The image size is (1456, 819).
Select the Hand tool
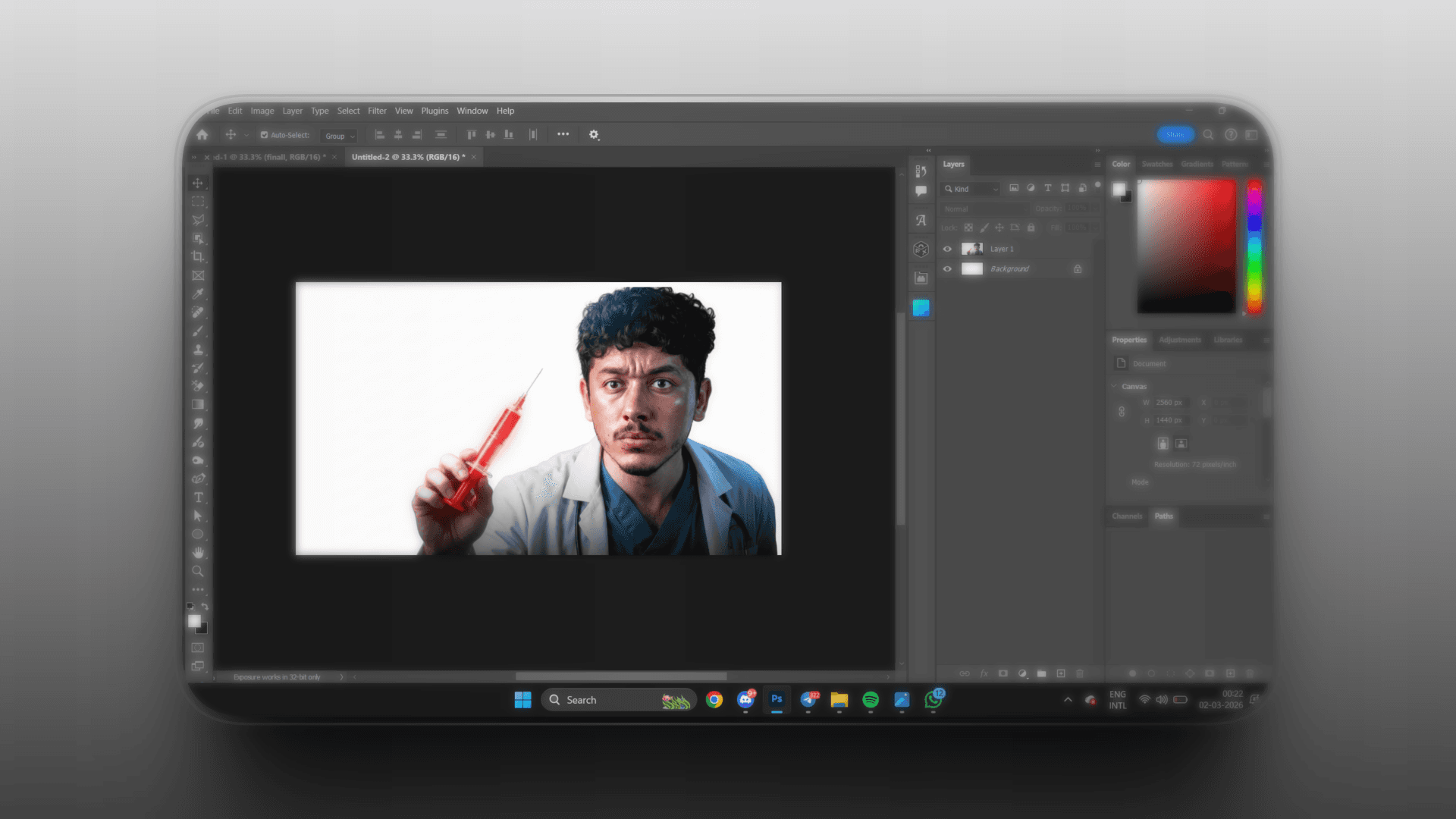pyautogui.click(x=198, y=552)
